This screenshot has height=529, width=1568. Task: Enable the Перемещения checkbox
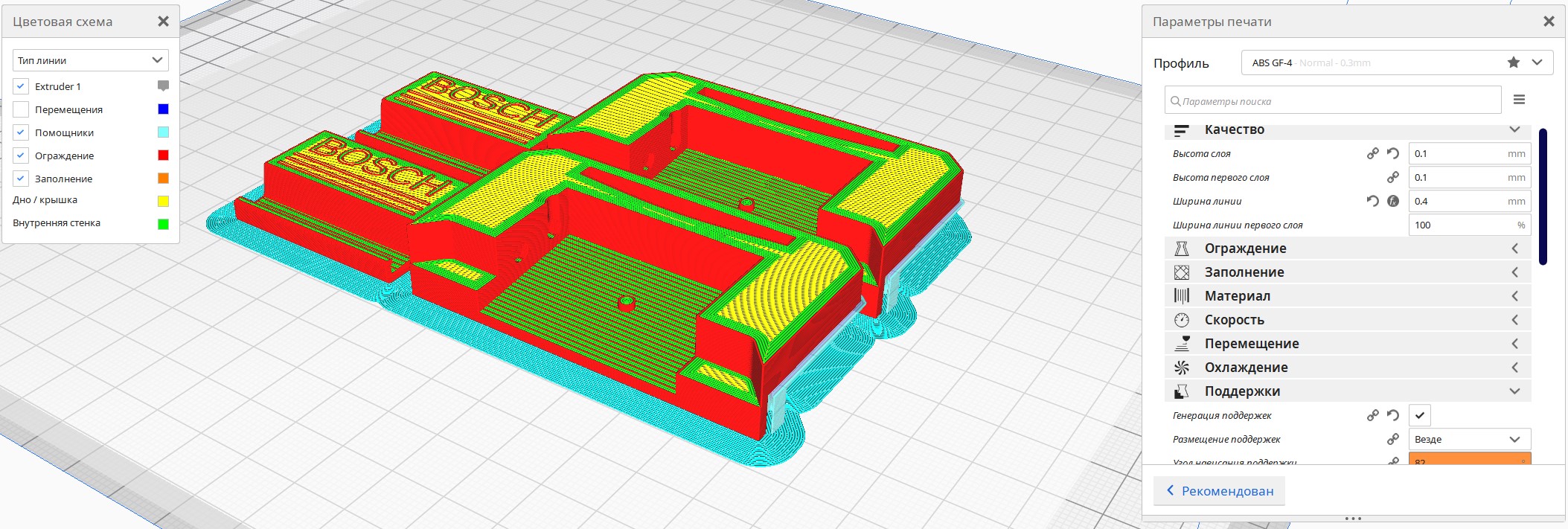point(21,109)
